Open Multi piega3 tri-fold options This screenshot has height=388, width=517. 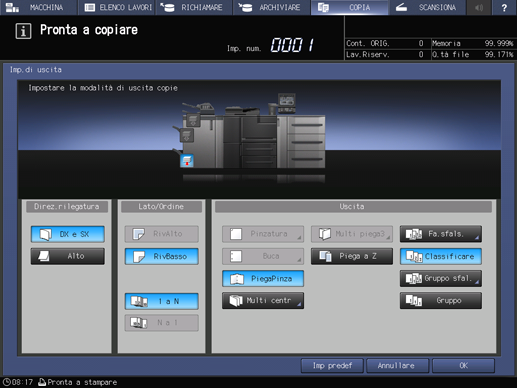tap(352, 234)
